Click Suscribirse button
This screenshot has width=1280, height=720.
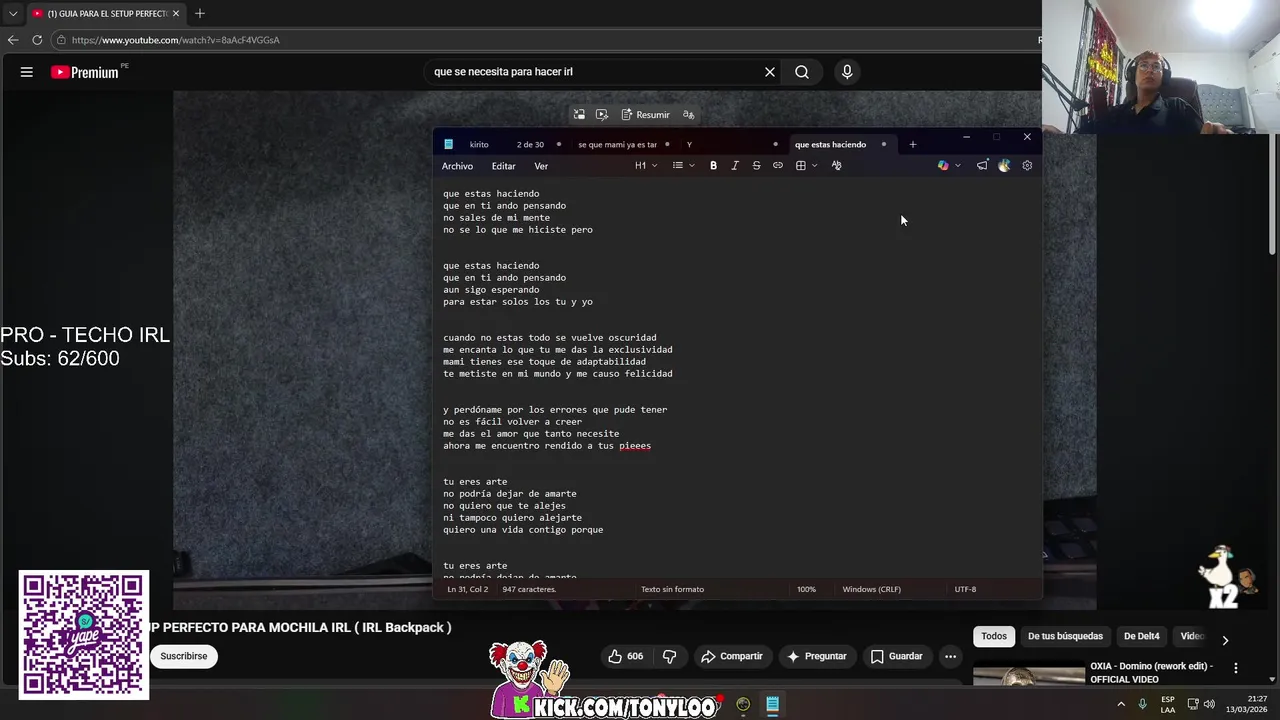click(184, 656)
